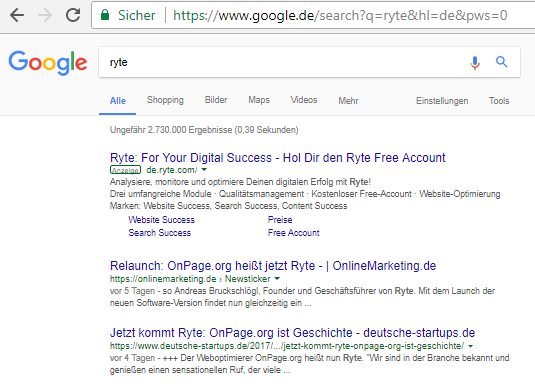Start voice search with the microphone icon
The width and height of the screenshot is (535, 388).
tap(475, 62)
